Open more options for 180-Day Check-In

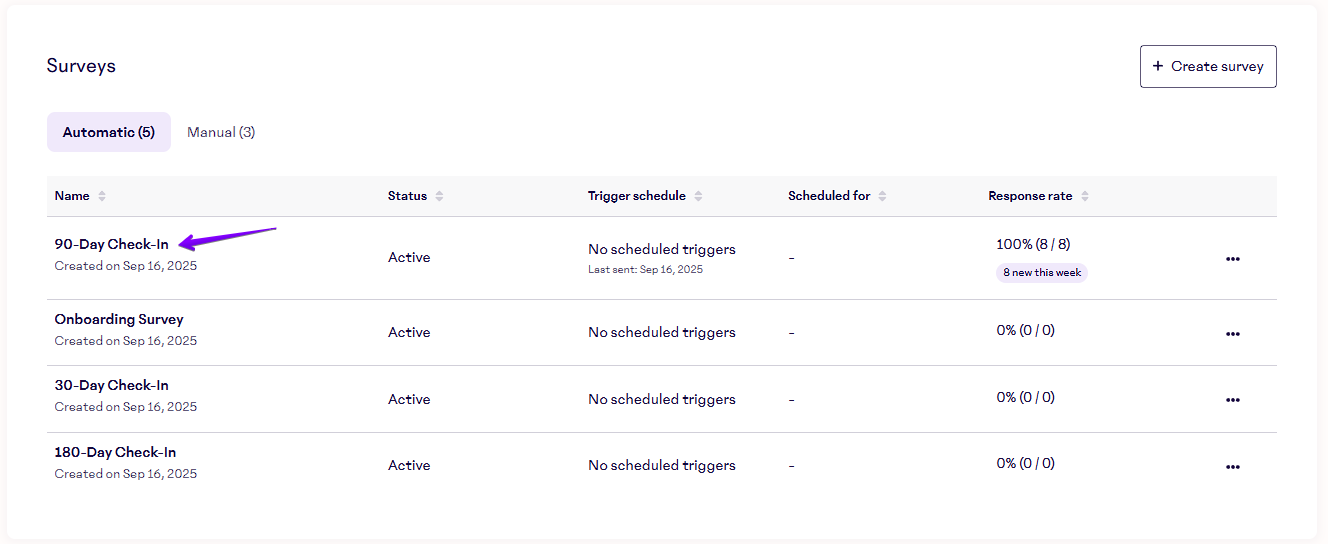1232,467
